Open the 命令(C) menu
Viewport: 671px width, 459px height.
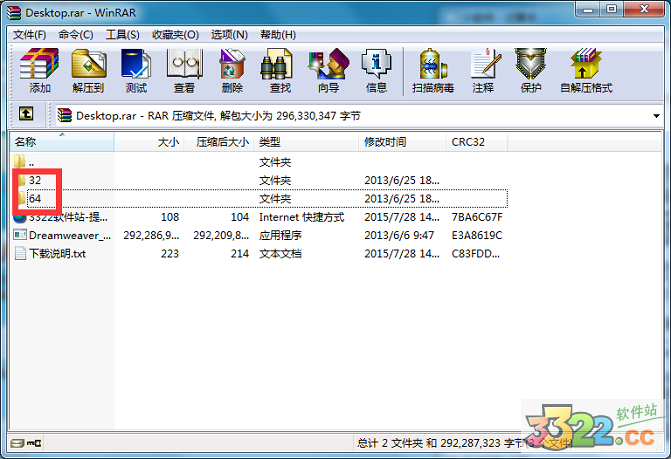(76, 35)
